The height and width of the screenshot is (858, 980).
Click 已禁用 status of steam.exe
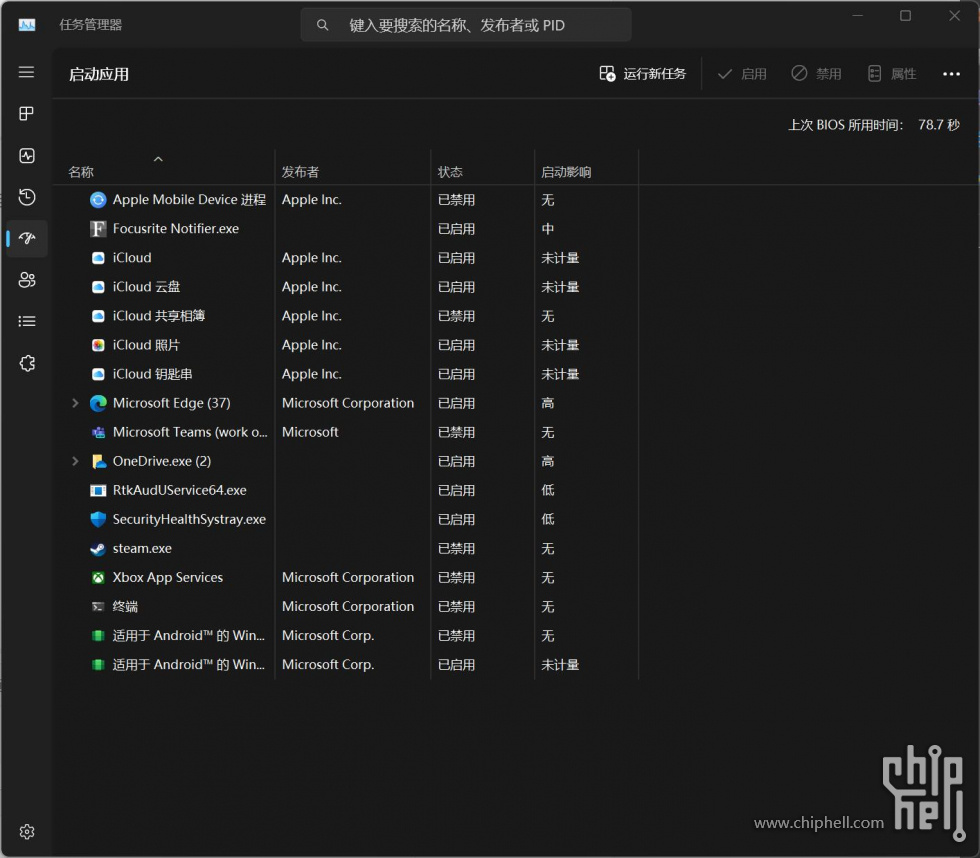coord(456,549)
